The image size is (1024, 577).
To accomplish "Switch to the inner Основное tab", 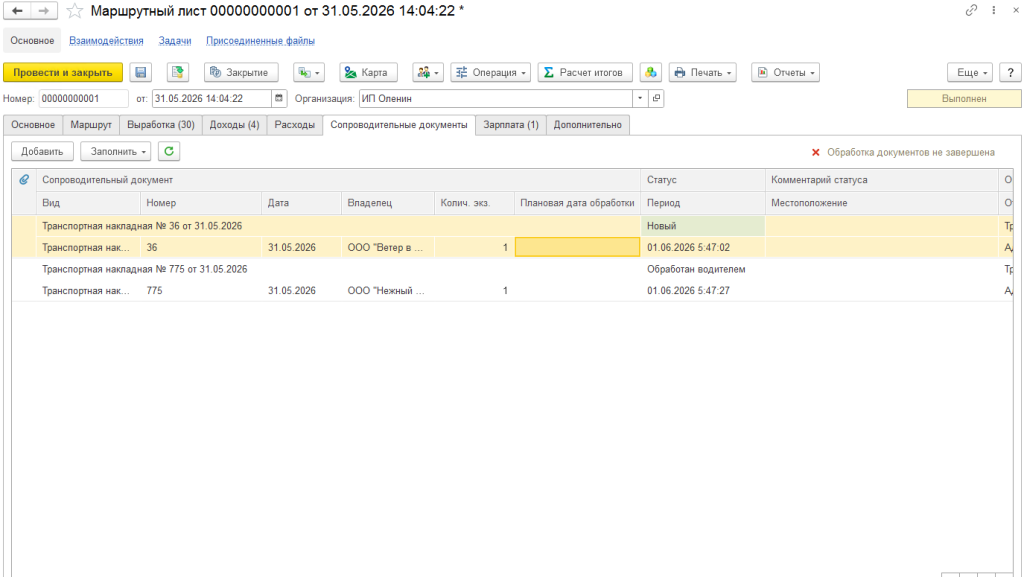I will tap(33, 125).
